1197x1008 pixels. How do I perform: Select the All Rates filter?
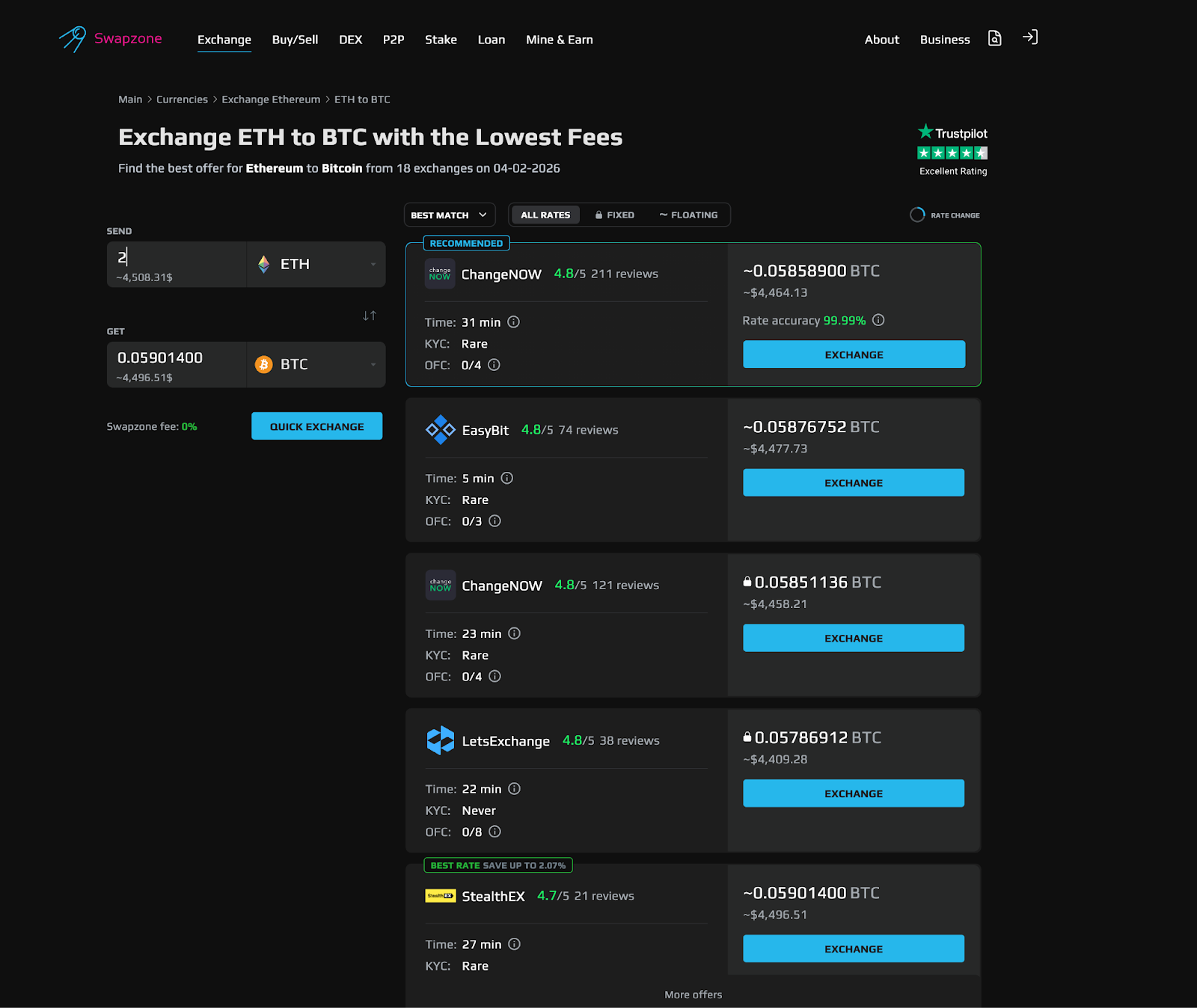545,215
